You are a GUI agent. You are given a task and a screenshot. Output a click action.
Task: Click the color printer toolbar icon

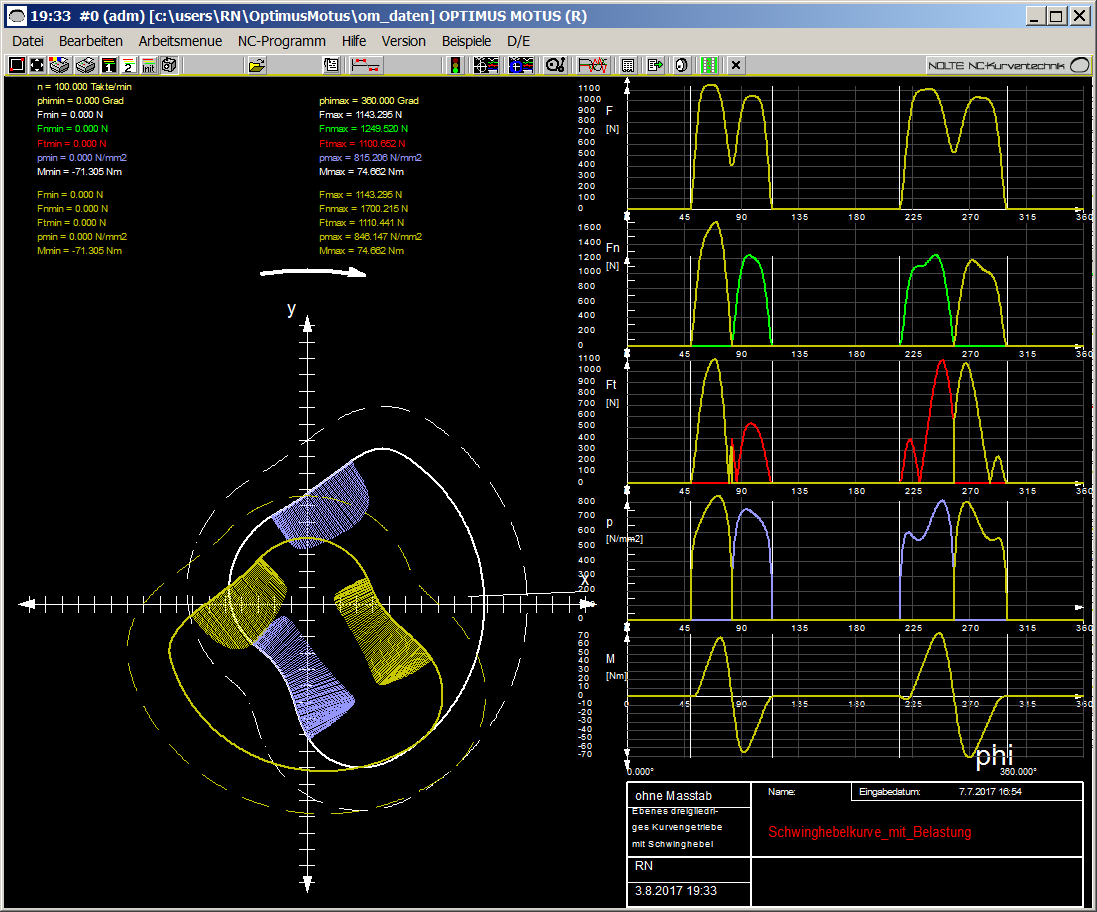pyautogui.click(x=60, y=65)
